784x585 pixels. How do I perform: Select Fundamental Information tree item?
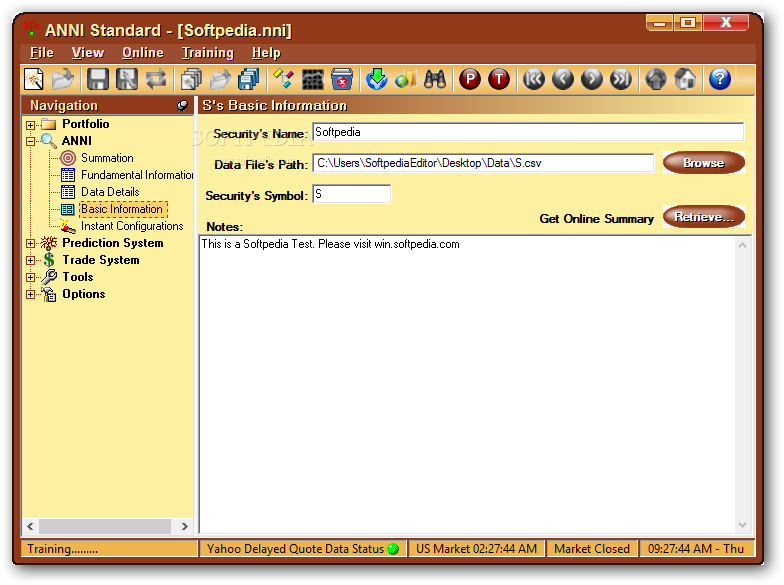pyautogui.click(x=137, y=175)
